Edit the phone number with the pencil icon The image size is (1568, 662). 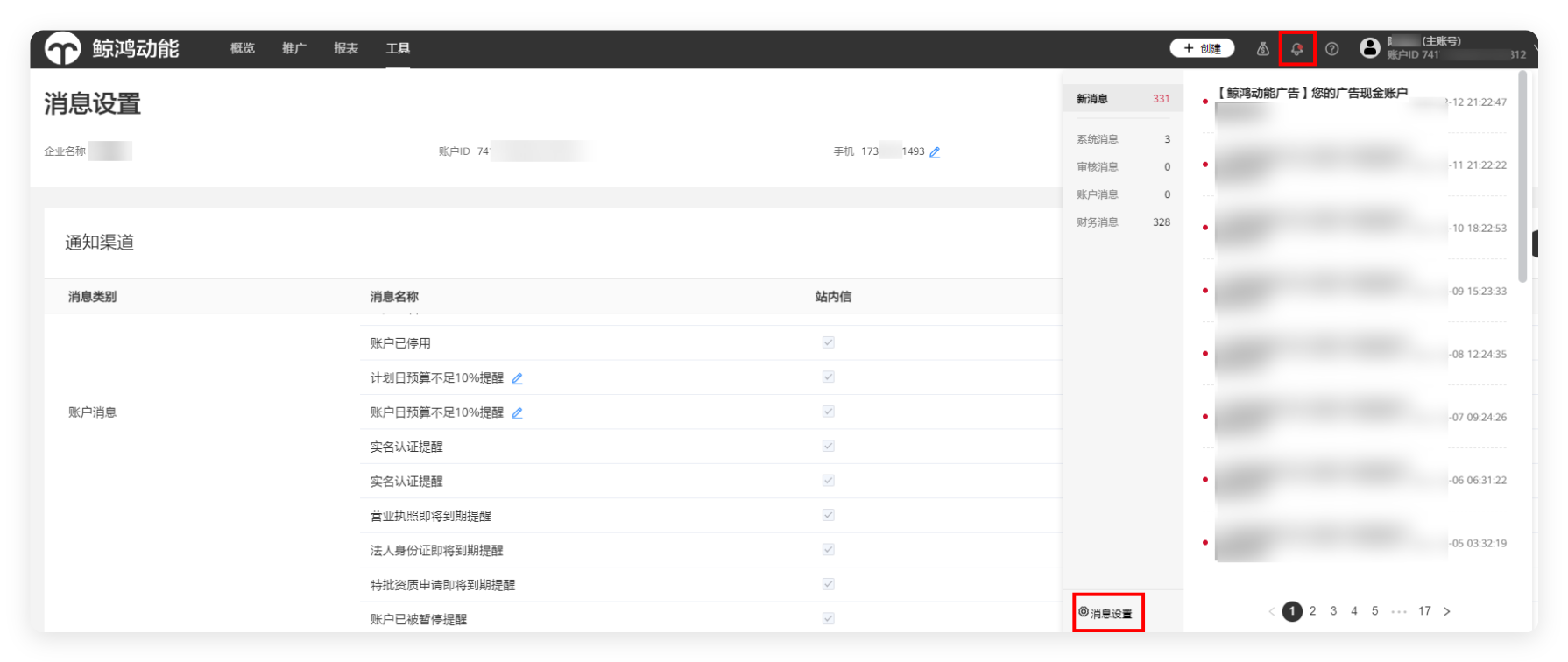(x=935, y=152)
